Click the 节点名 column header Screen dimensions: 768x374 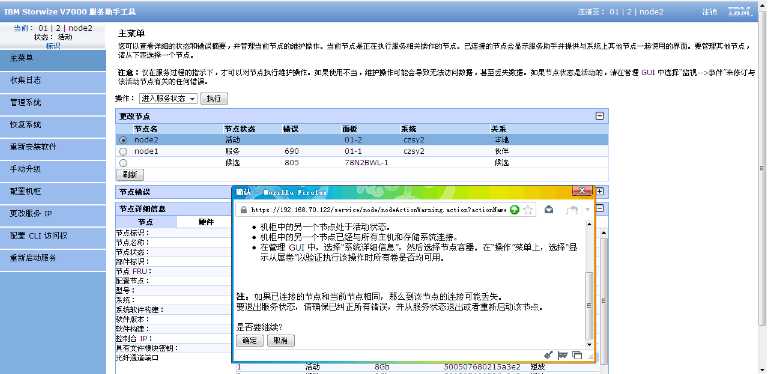pos(145,129)
